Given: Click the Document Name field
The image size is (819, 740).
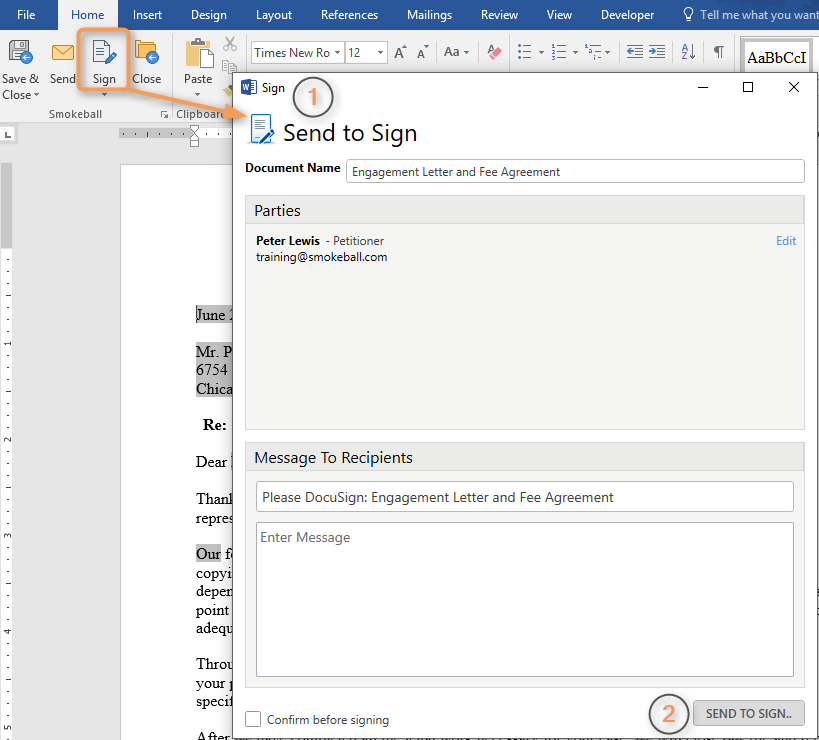Looking at the screenshot, I should coord(575,171).
